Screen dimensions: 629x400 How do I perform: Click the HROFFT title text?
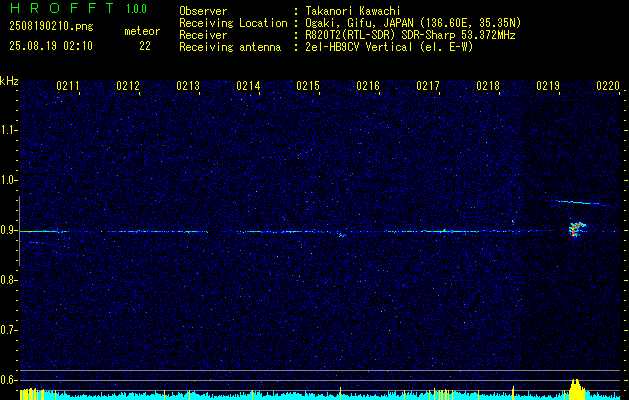click(x=62, y=8)
